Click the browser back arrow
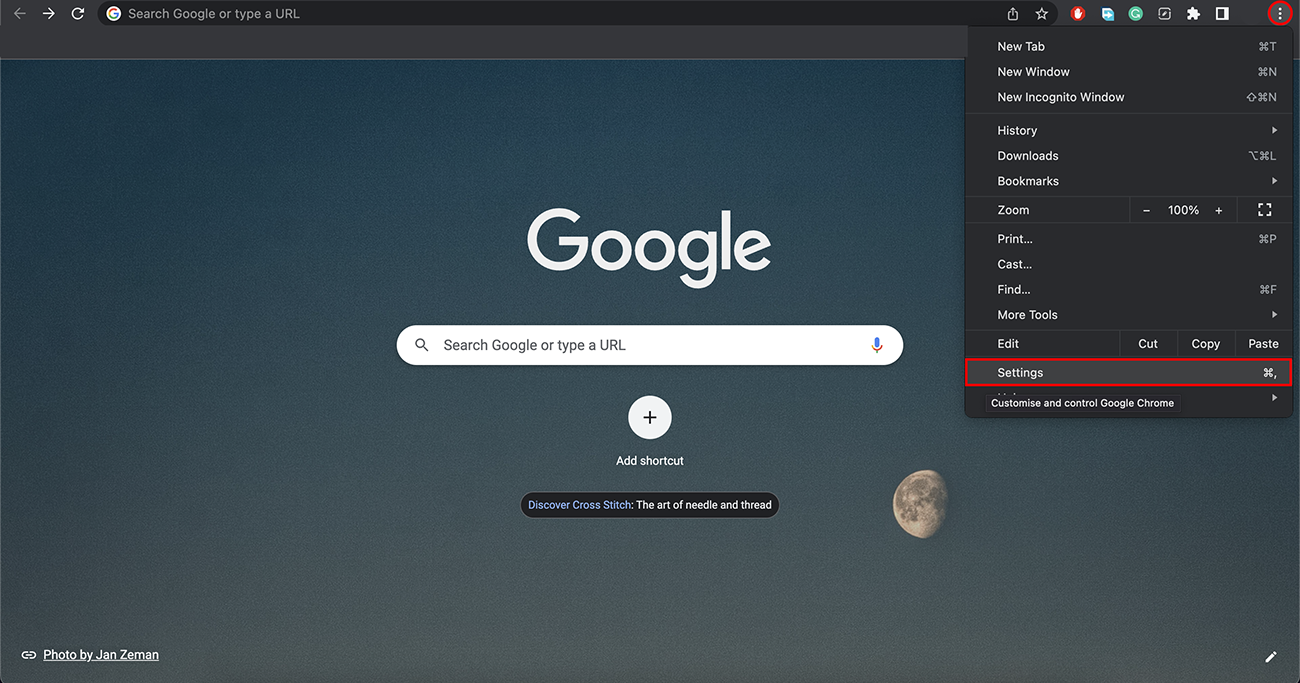Image resolution: width=1300 pixels, height=683 pixels. 19,14
